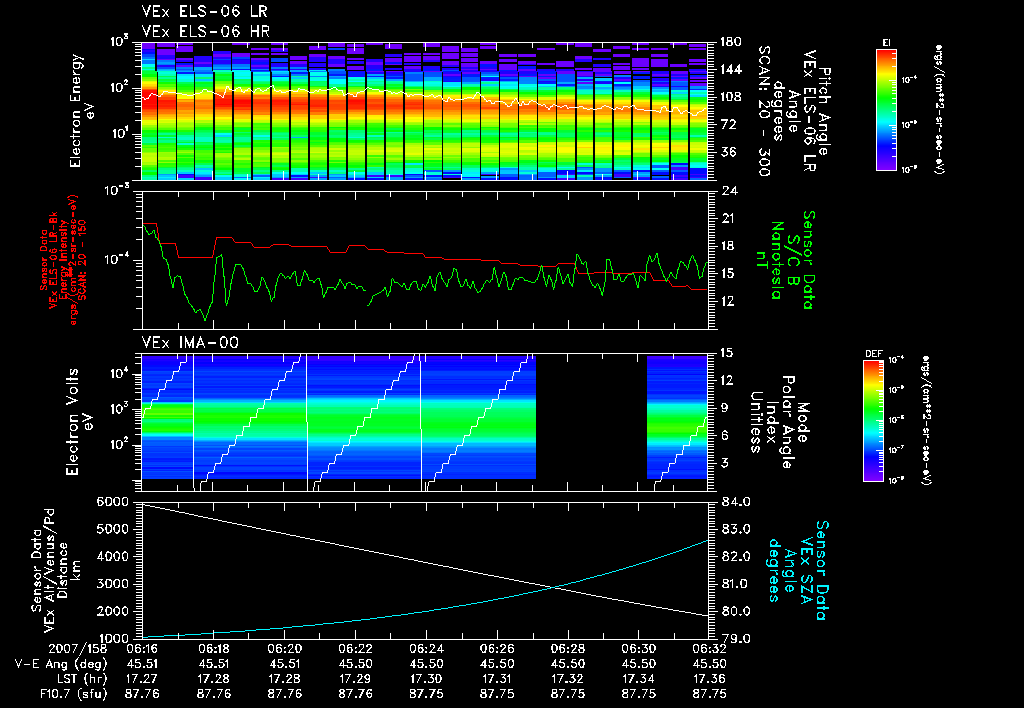Click the 79.0 SZA axis tick label
Image resolution: width=1024 pixels, height=708 pixels.
[736, 639]
